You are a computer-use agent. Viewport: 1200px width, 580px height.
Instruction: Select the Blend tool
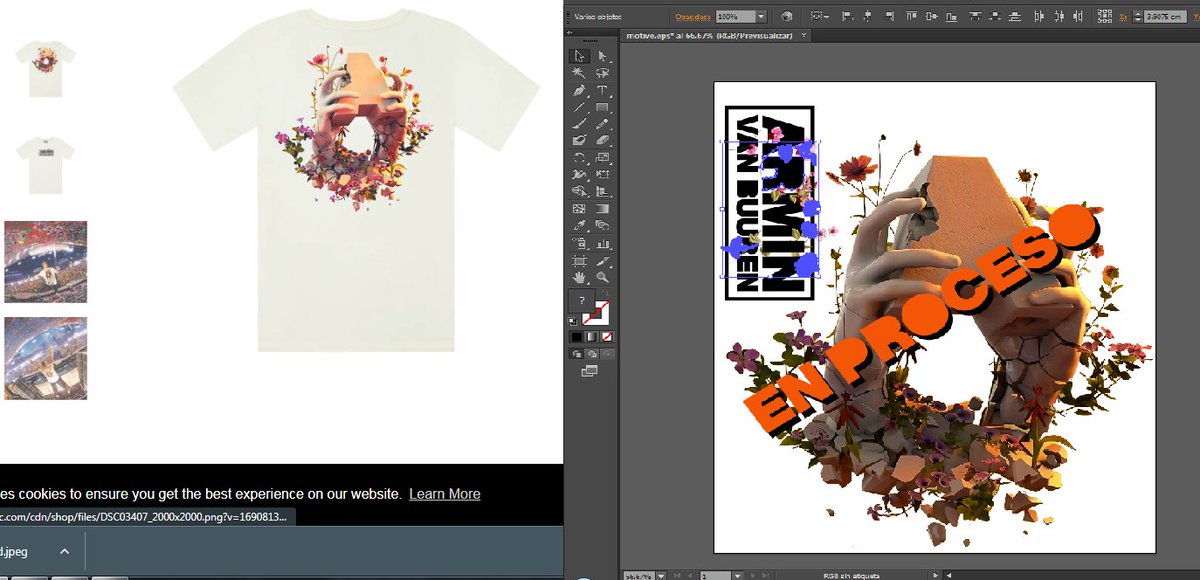(602, 225)
